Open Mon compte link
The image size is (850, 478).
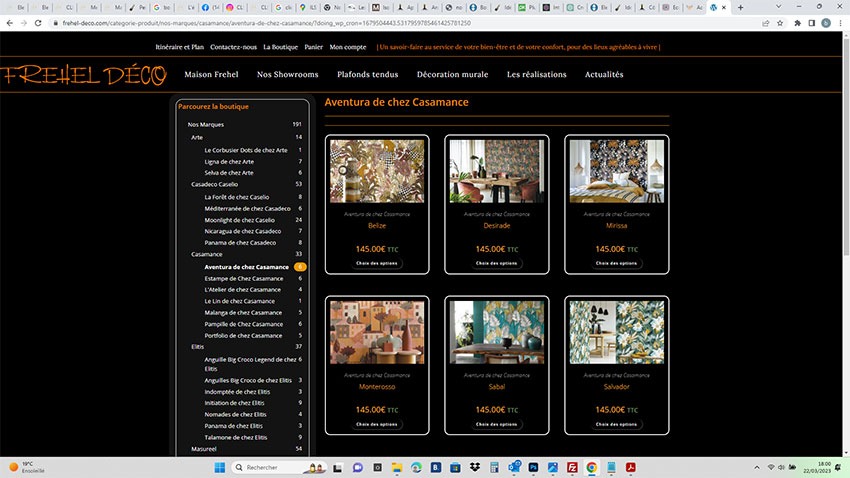pos(348,47)
